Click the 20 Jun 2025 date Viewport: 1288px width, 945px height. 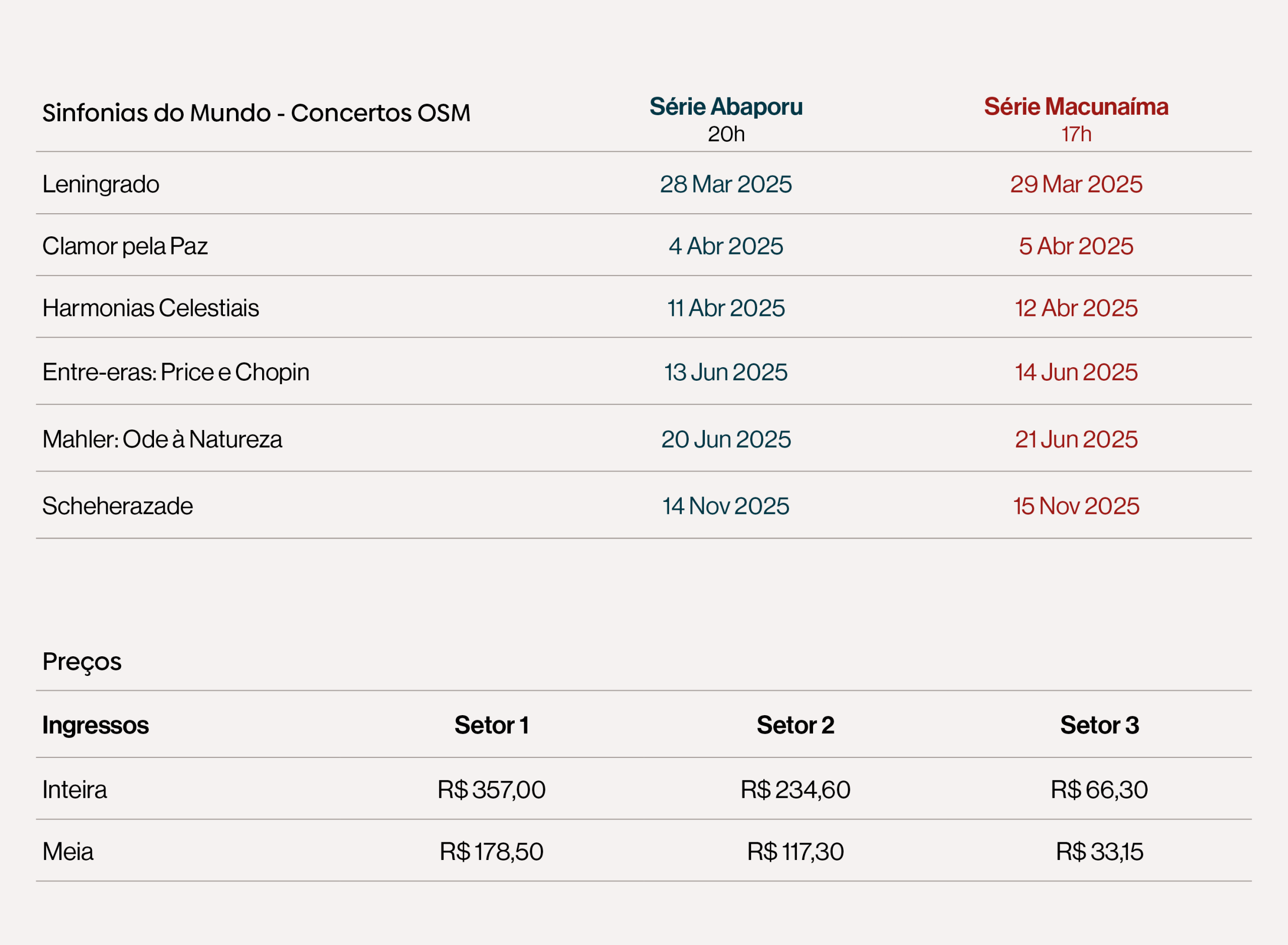pos(726,439)
